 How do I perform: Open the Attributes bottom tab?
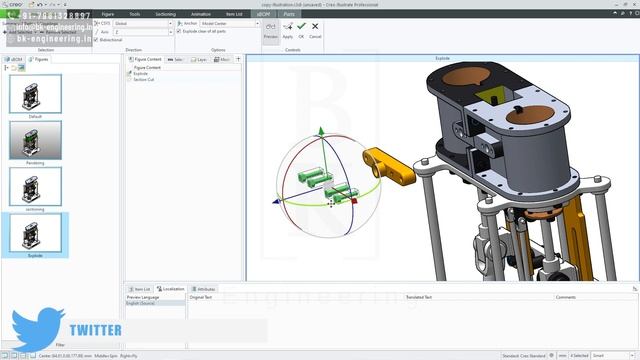203,289
